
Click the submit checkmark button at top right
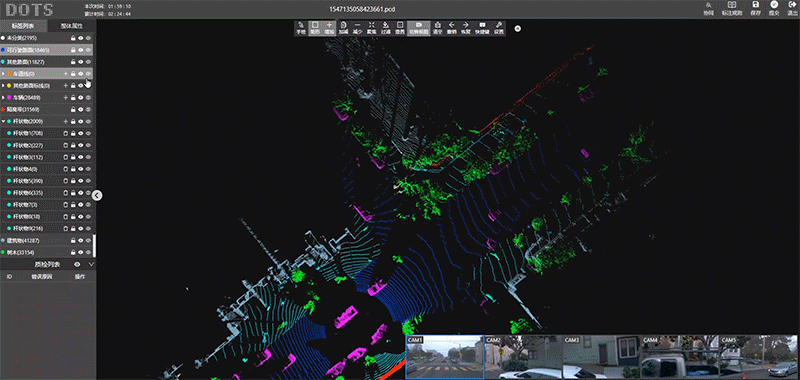[x=774, y=8]
